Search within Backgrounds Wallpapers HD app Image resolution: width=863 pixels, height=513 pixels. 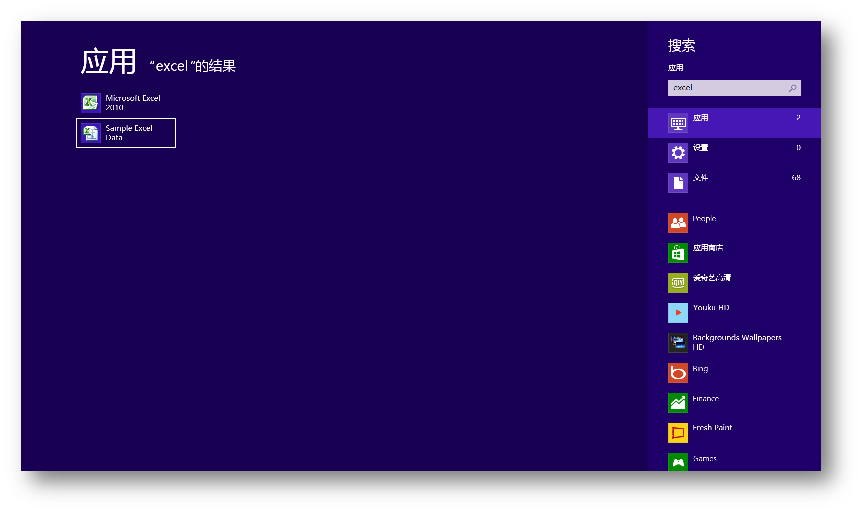[734, 342]
